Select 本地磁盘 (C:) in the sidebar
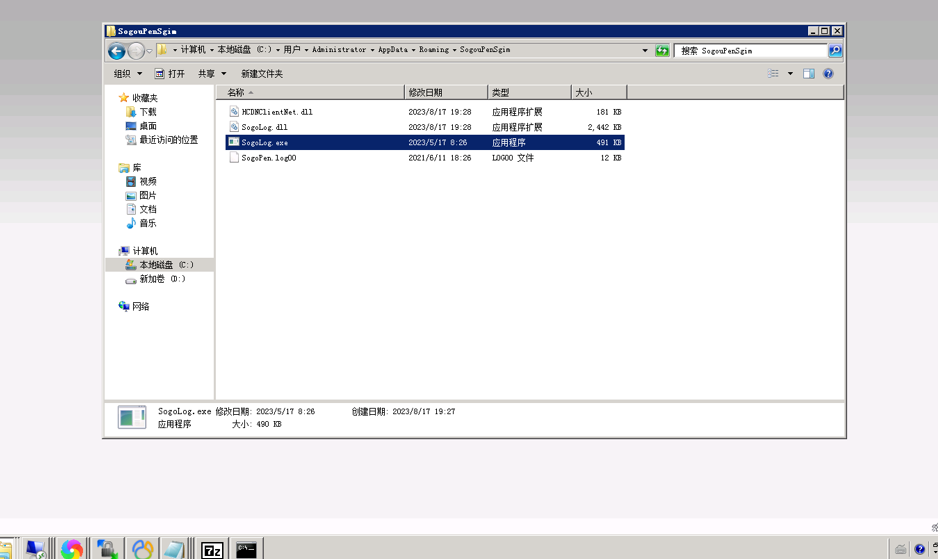Image resolution: width=938 pixels, height=559 pixels. tap(159, 265)
